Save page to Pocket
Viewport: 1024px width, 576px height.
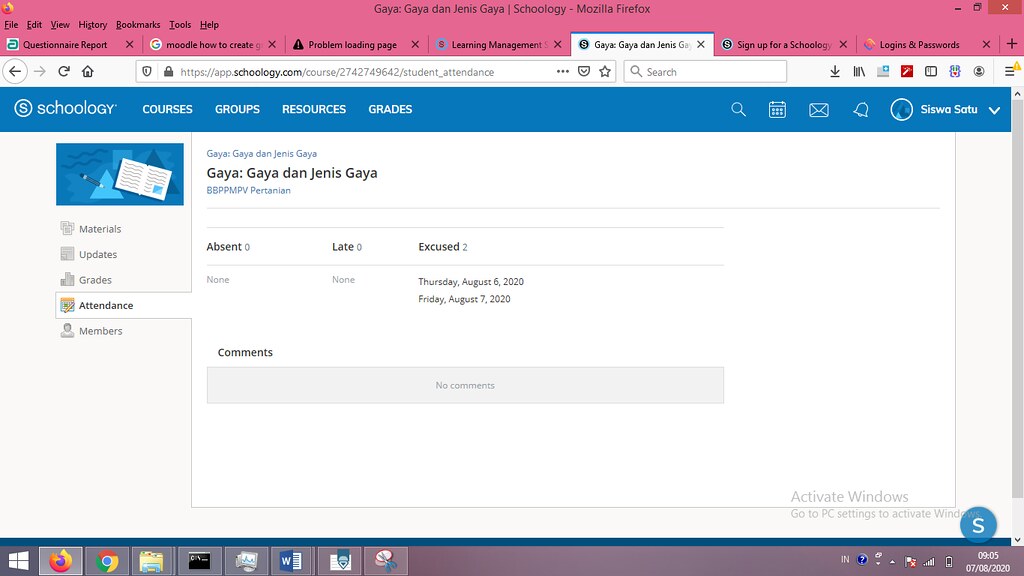584,72
